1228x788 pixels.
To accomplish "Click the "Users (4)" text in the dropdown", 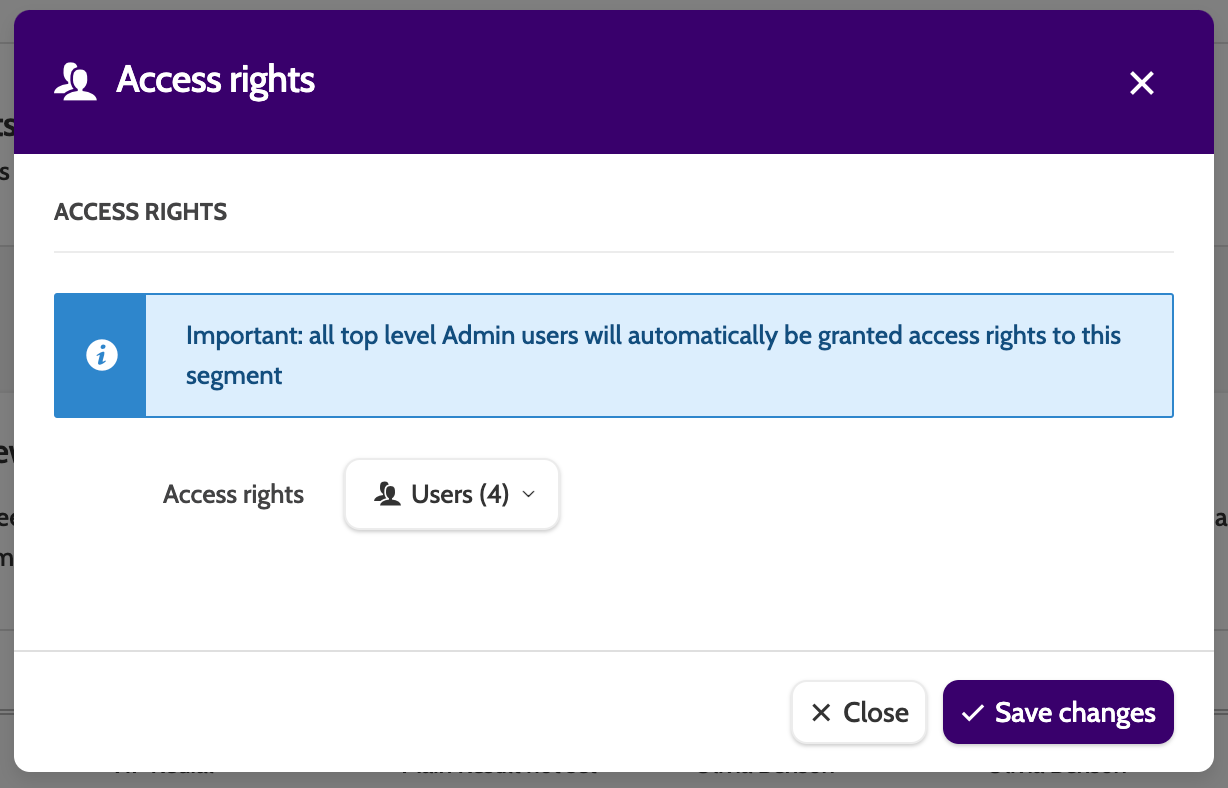I will tap(460, 494).
